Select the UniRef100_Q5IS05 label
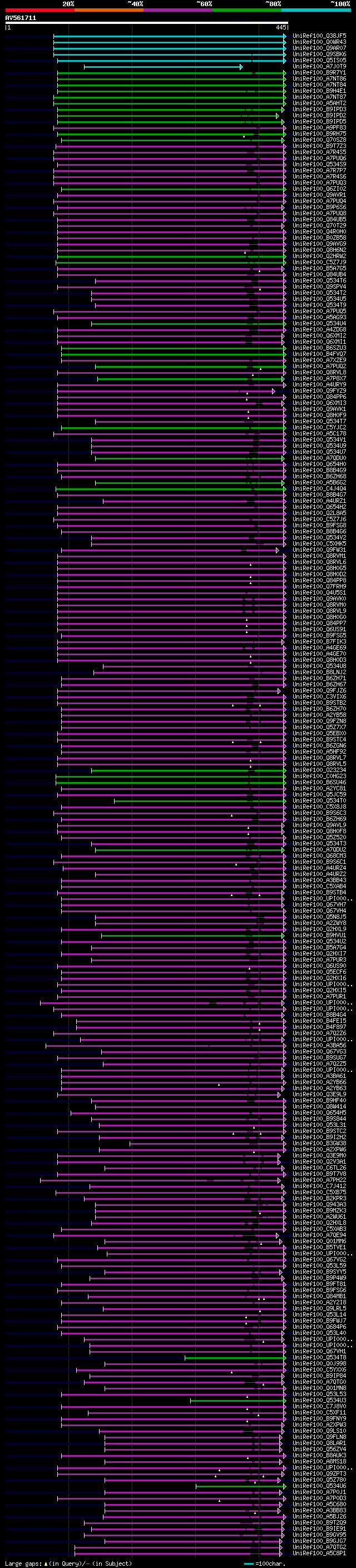Screen dimensions: 356x1568 pos(319,61)
